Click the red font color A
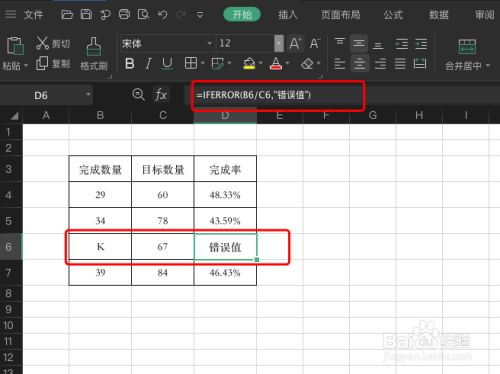Image resolution: width=500 pixels, height=374 pixels. coord(276,63)
